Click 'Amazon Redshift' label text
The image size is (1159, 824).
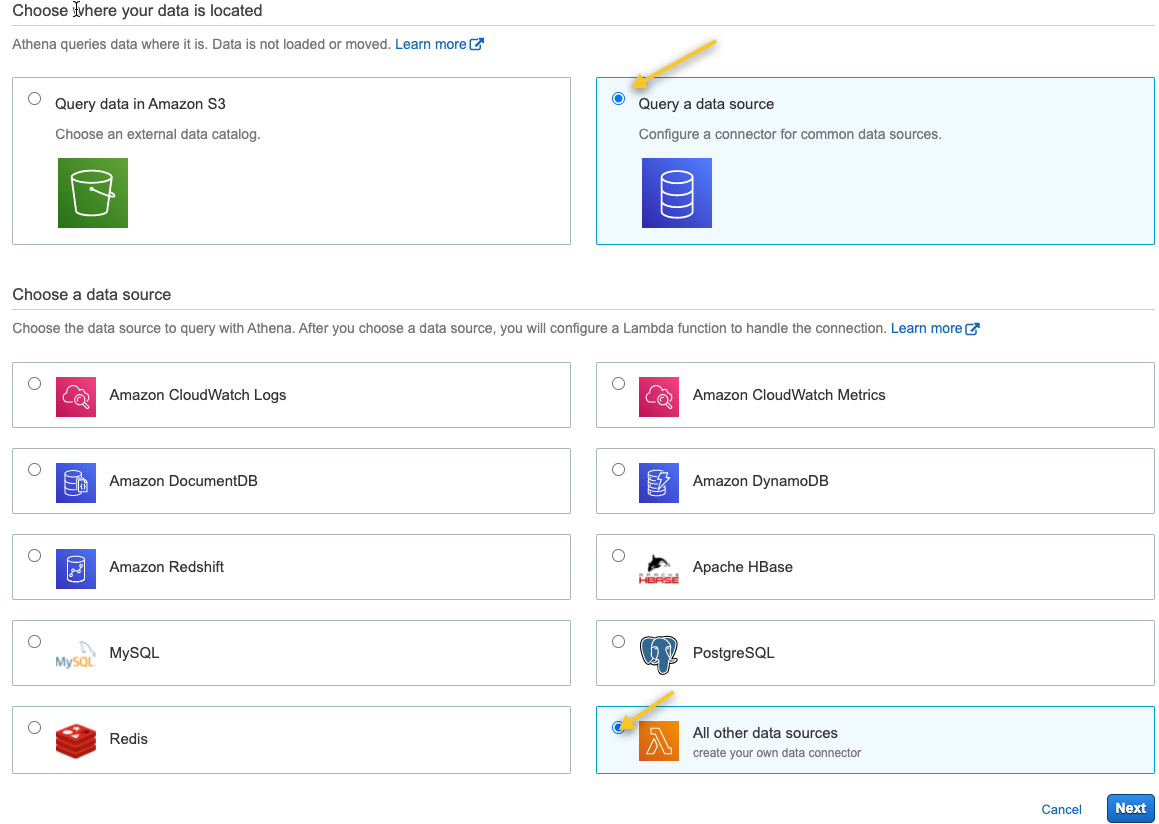click(x=166, y=567)
